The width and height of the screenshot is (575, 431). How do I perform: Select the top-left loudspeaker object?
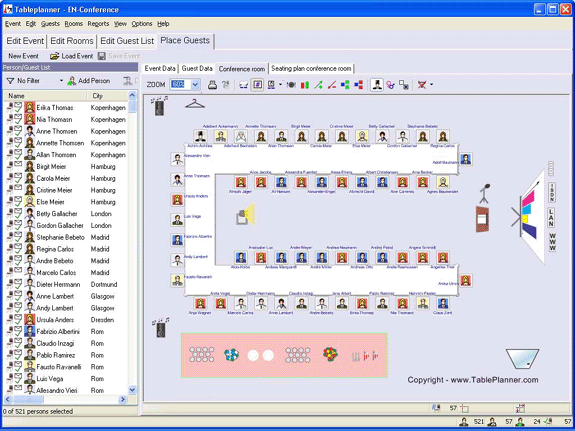pyautogui.click(x=160, y=106)
